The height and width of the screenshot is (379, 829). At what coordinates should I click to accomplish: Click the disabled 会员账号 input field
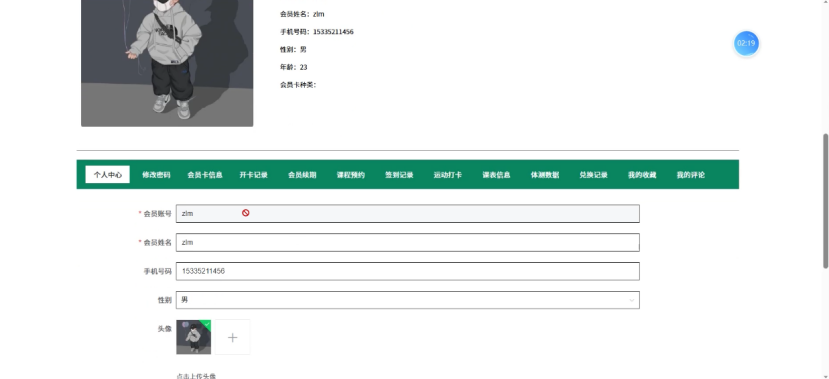(408, 214)
